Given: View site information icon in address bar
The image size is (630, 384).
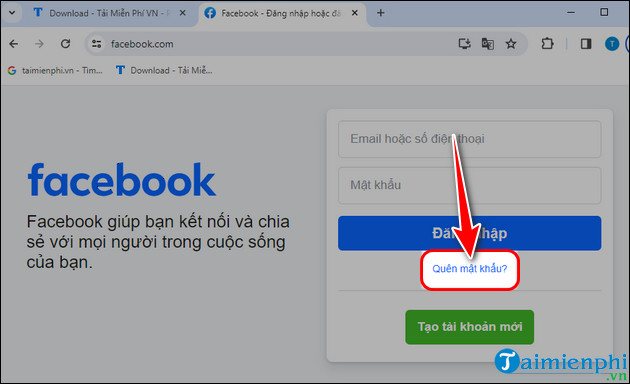Looking at the screenshot, I should click(x=96, y=44).
